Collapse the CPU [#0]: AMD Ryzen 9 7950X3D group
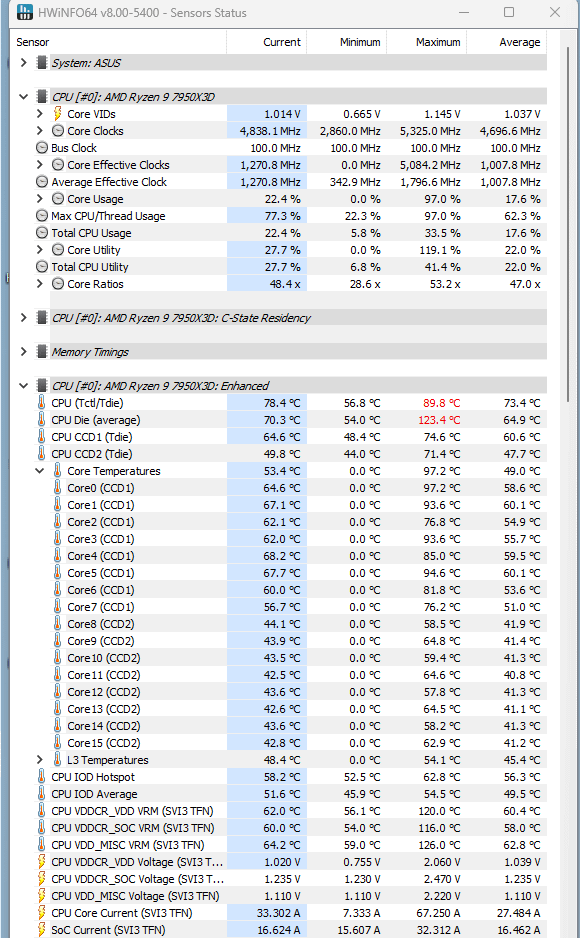The image size is (580, 938). tap(23, 96)
